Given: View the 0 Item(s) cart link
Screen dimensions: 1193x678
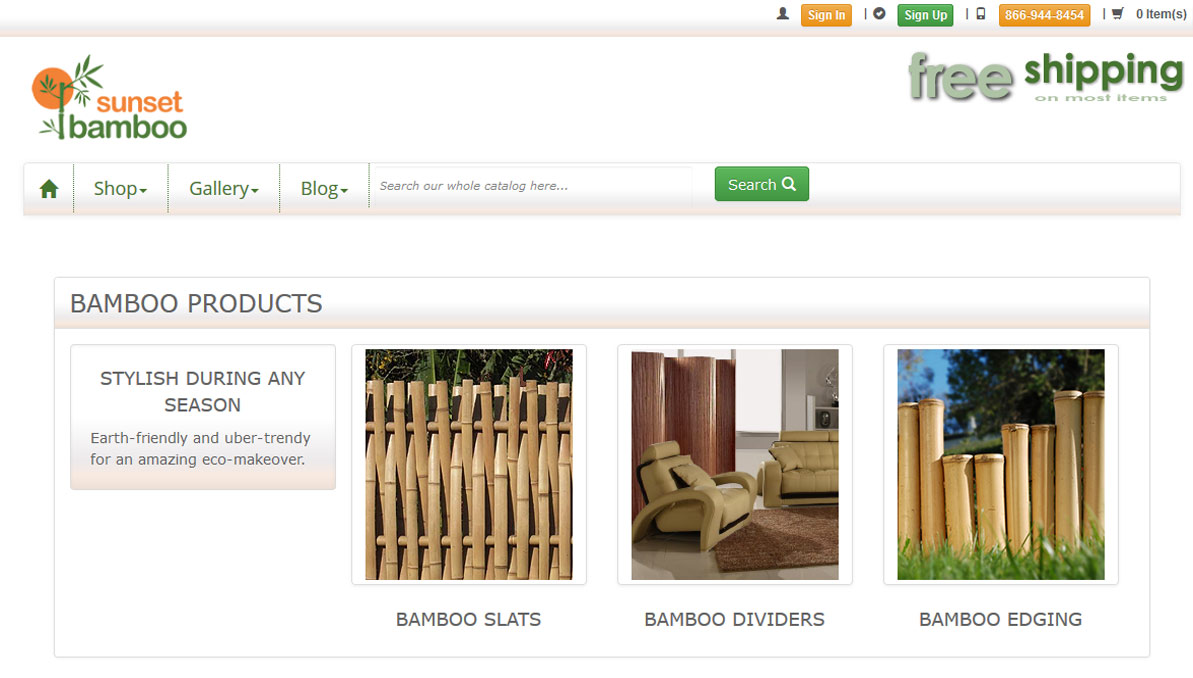Looking at the screenshot, I should 1160,14.
